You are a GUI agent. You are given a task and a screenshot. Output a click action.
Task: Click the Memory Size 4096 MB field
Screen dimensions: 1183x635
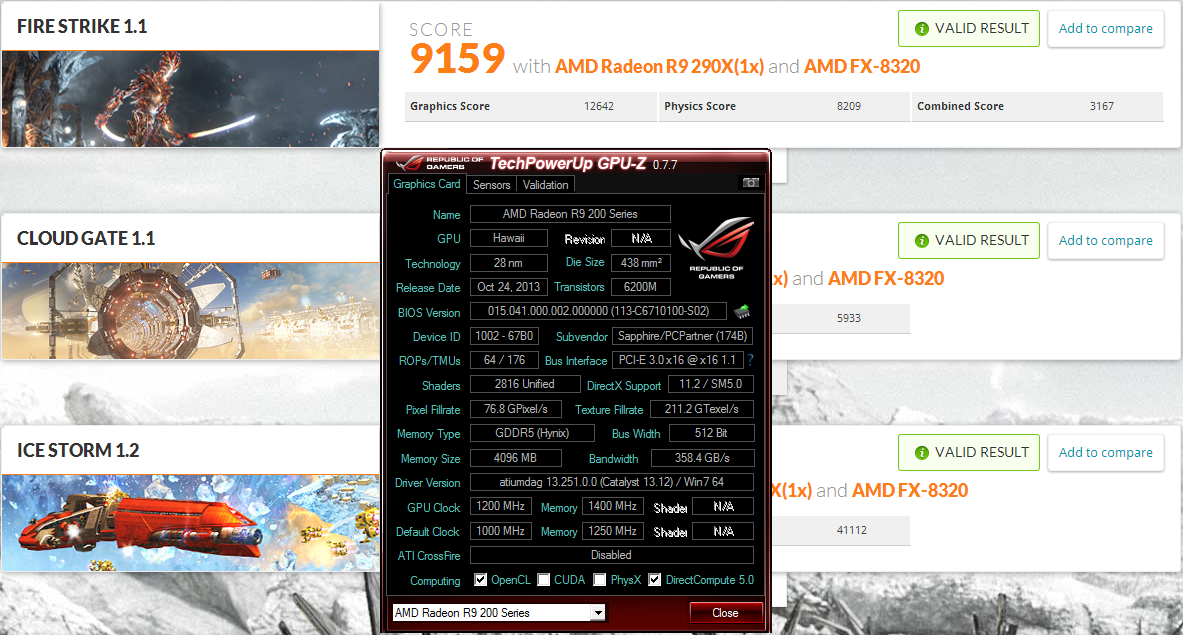click(515, 458)
